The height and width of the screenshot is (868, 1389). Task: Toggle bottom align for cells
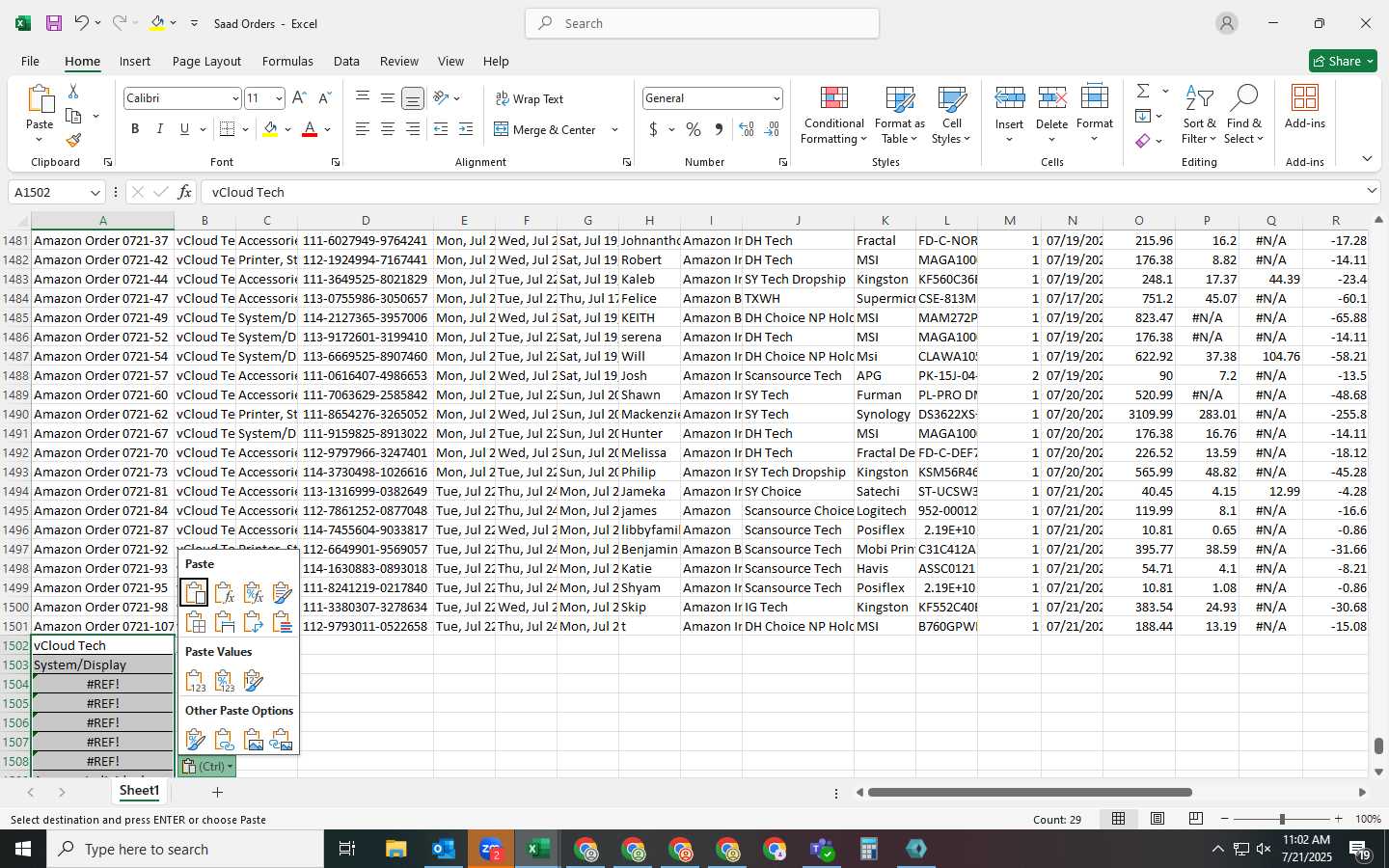(412, 98)
